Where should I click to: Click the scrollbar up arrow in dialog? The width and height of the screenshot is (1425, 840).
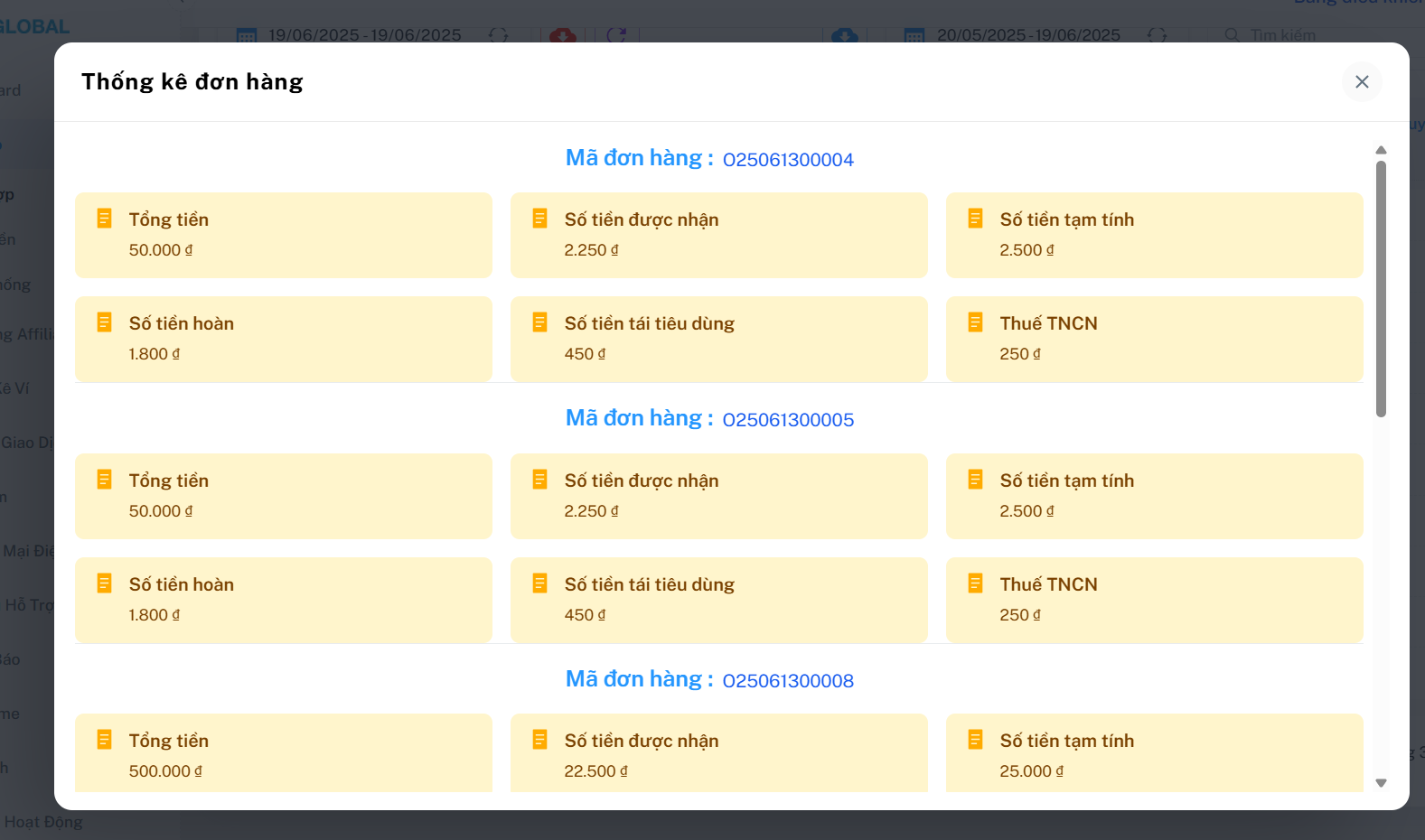(1381, 150)
